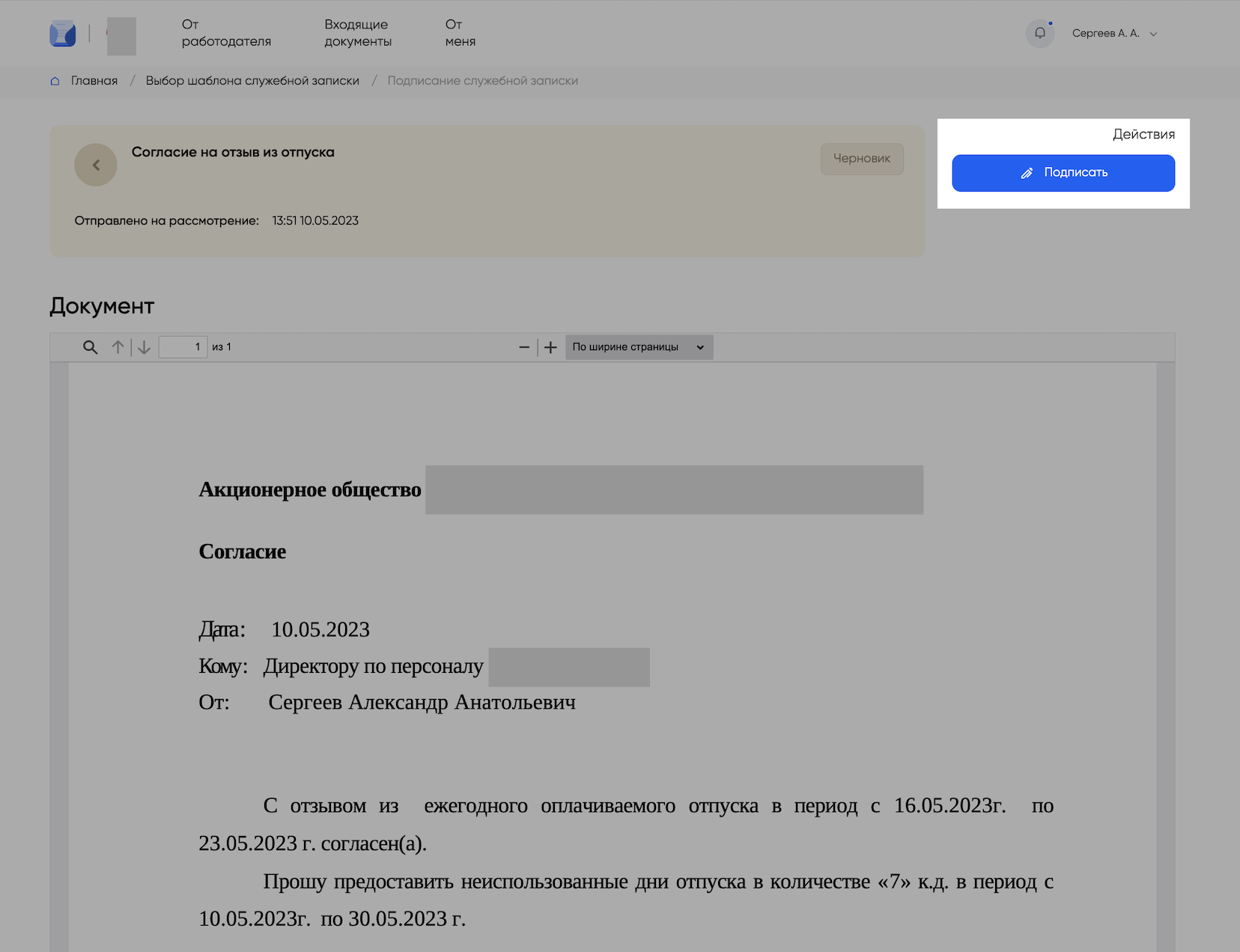Open search in the document viewer
The width and height of the screenshot is (1240, 952).
[90, 347]
